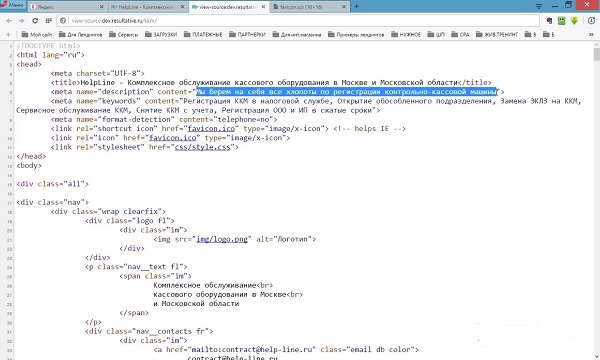600x360 pixels.
Task: Open a new tab with plus button
Action: [357, 6]
